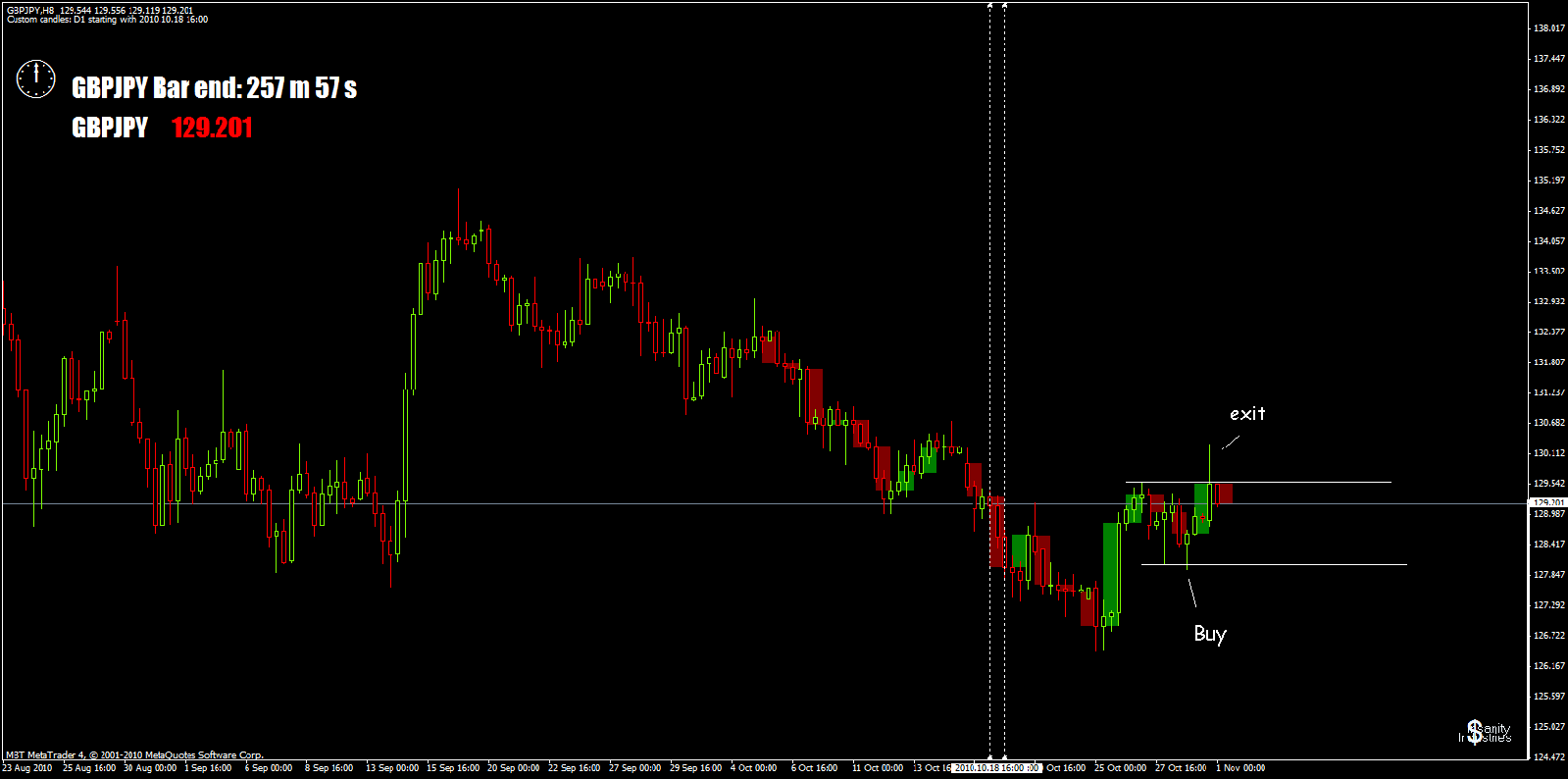Click the 138.017 price axis label
This screenshot has height=779, width=1568.
[1548, 28]
